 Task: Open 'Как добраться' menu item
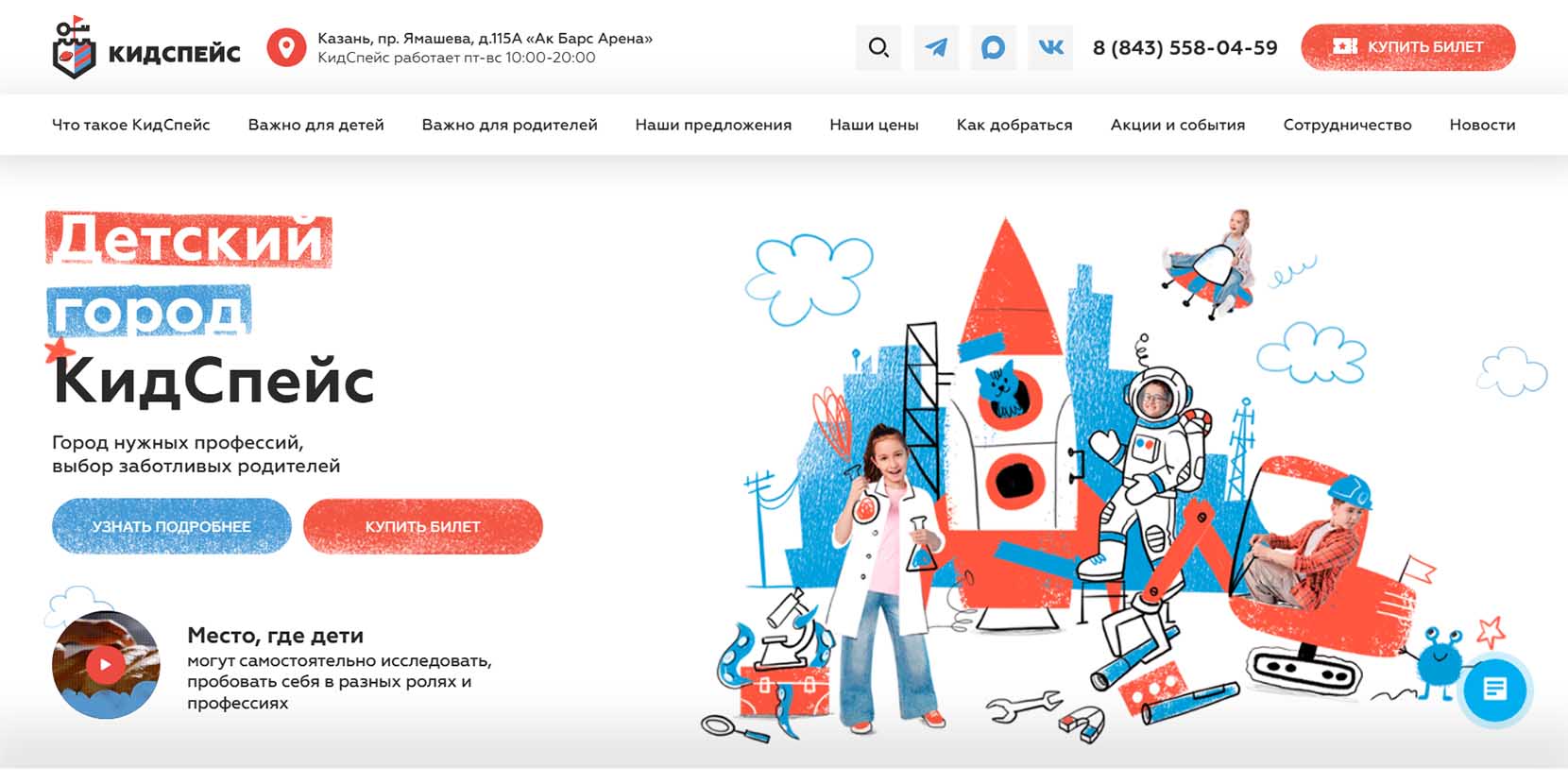(x=1014, y=125)
